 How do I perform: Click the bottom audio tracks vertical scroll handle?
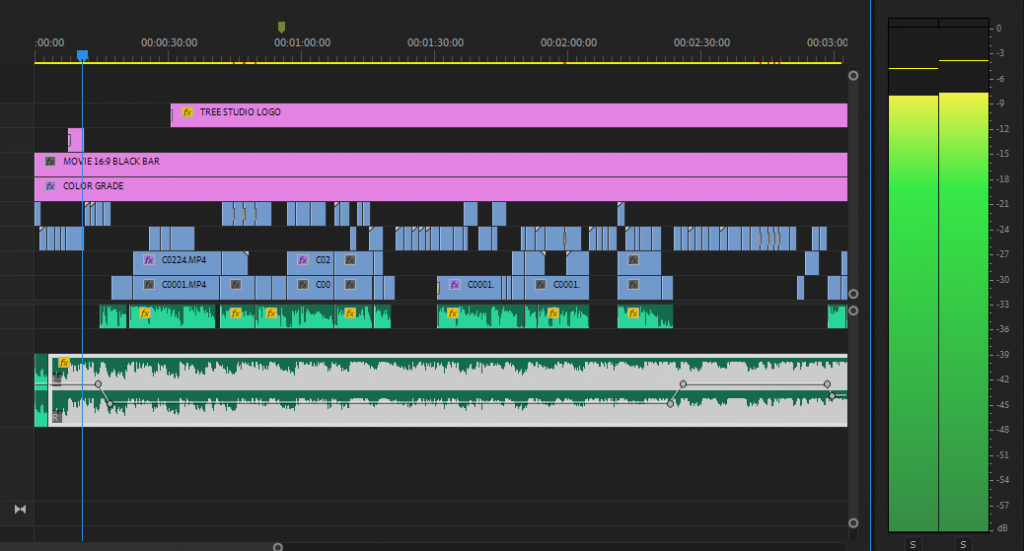pos(853,523)
